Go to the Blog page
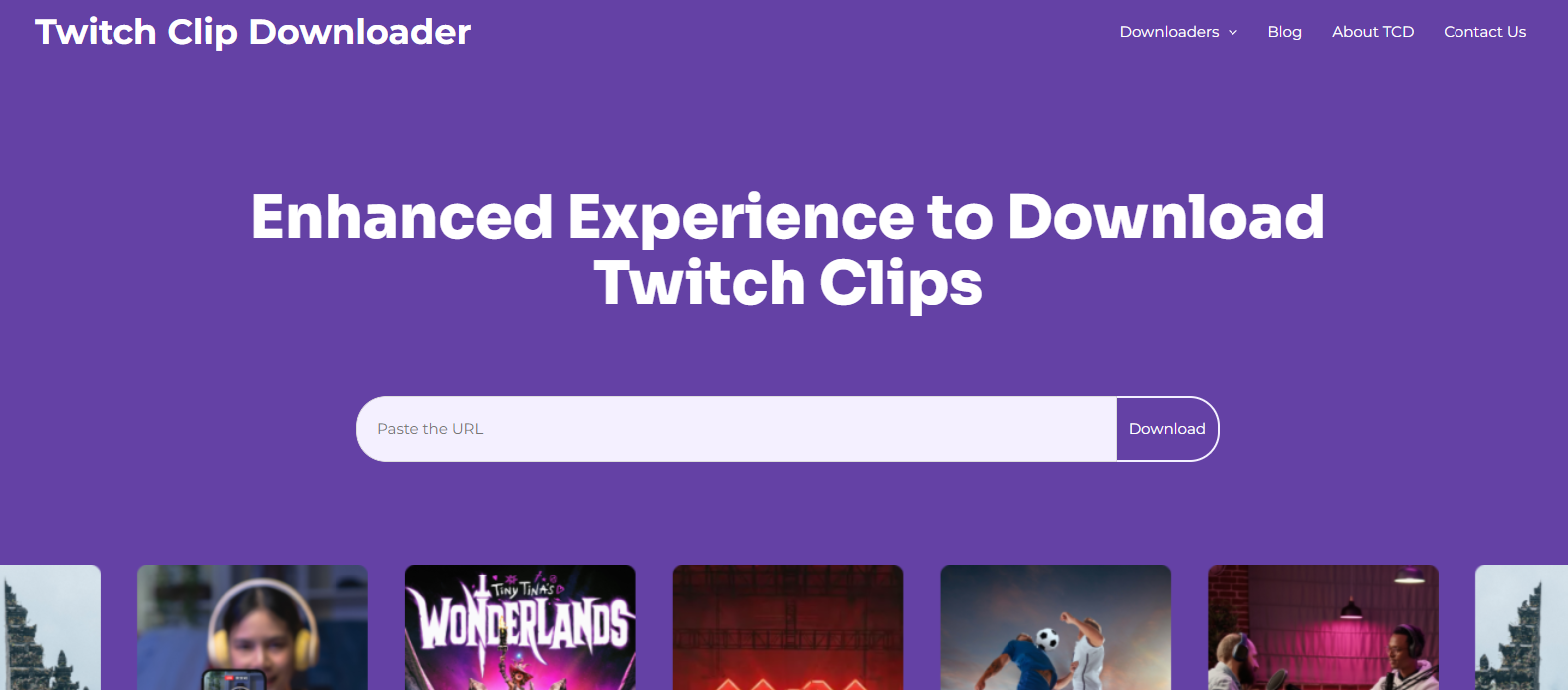The height and width of the screenshot is (690, 1568). point(1284,32)
